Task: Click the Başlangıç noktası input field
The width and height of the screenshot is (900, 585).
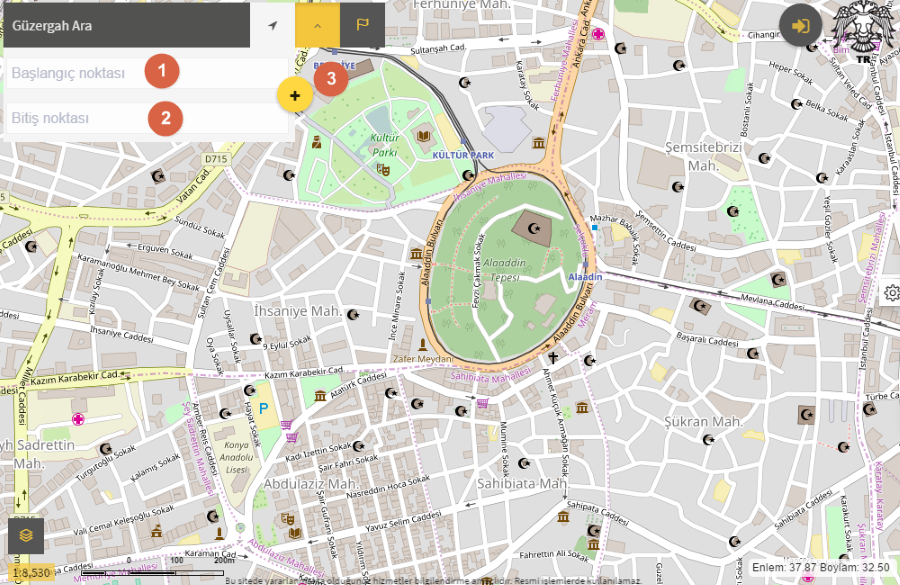Action: pos(75,73)
